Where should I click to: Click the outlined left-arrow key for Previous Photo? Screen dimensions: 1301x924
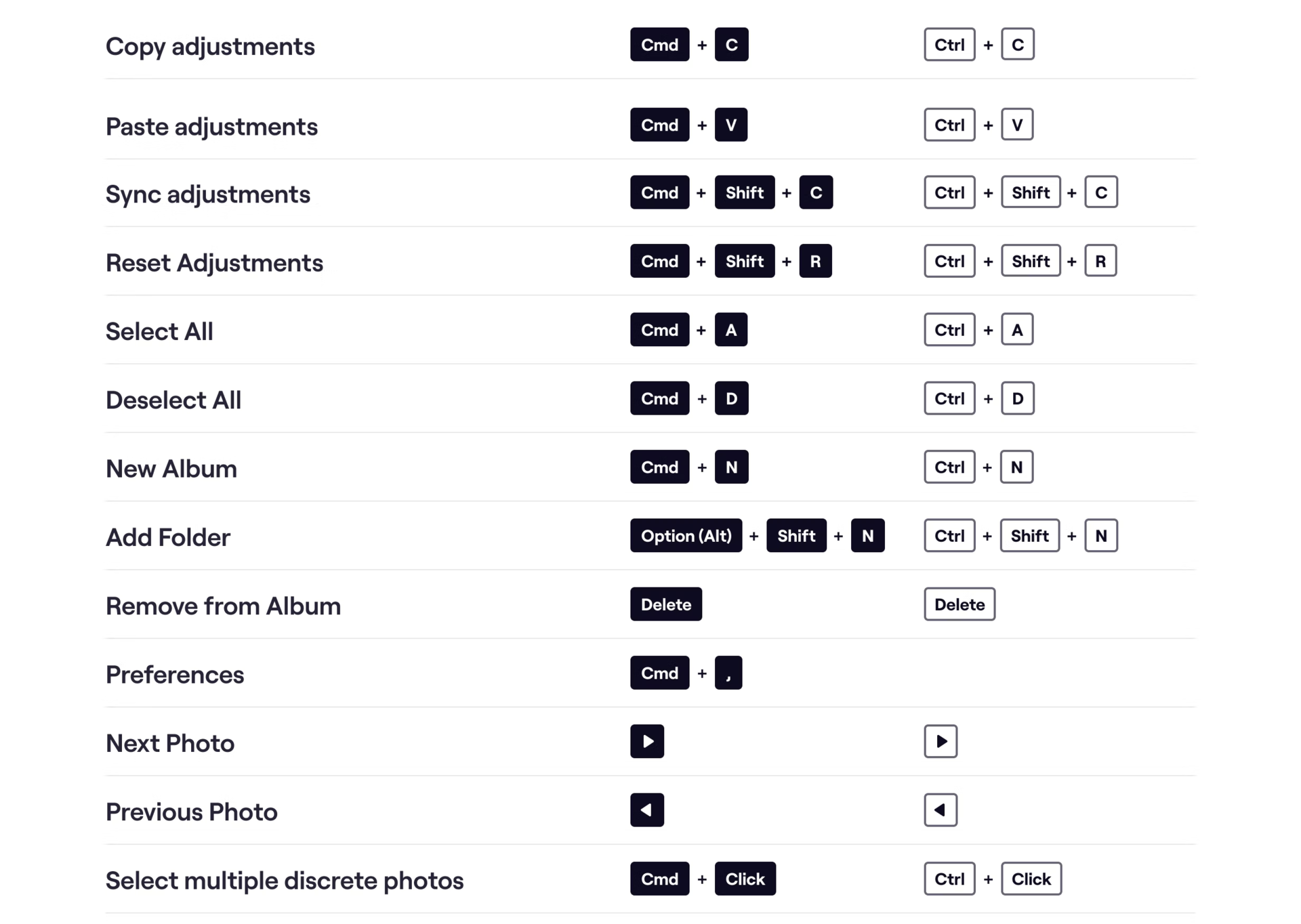pyautogui.click(x=941, y=810)
